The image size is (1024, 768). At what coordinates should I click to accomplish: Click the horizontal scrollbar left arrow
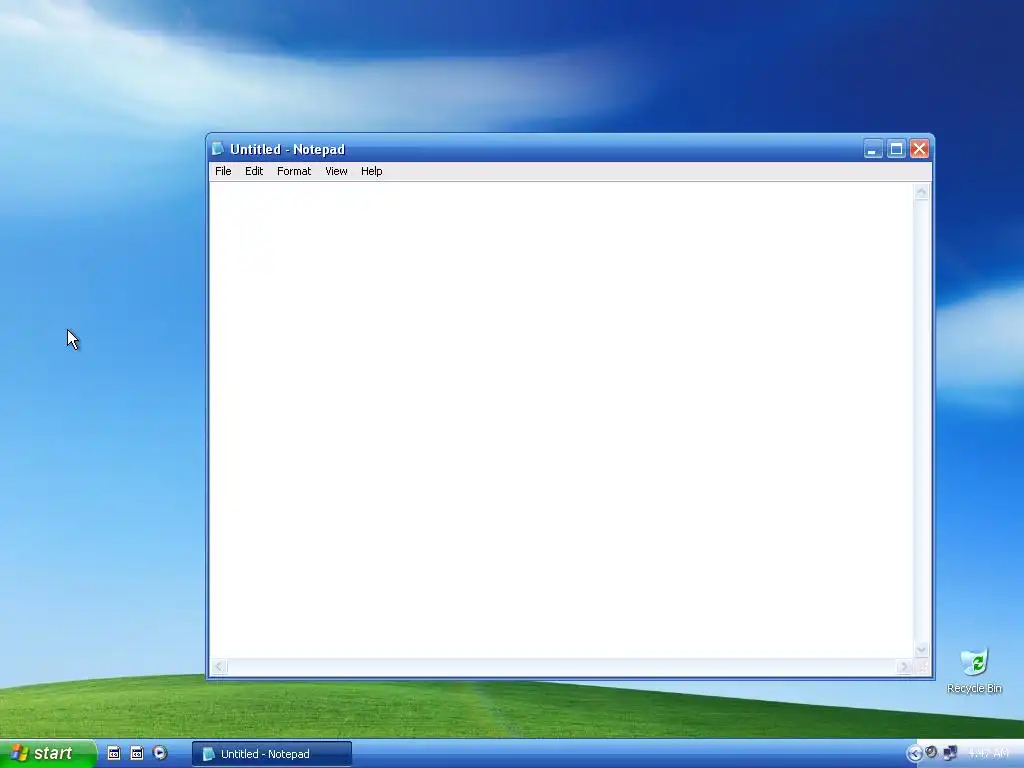[x=219, y=667]
